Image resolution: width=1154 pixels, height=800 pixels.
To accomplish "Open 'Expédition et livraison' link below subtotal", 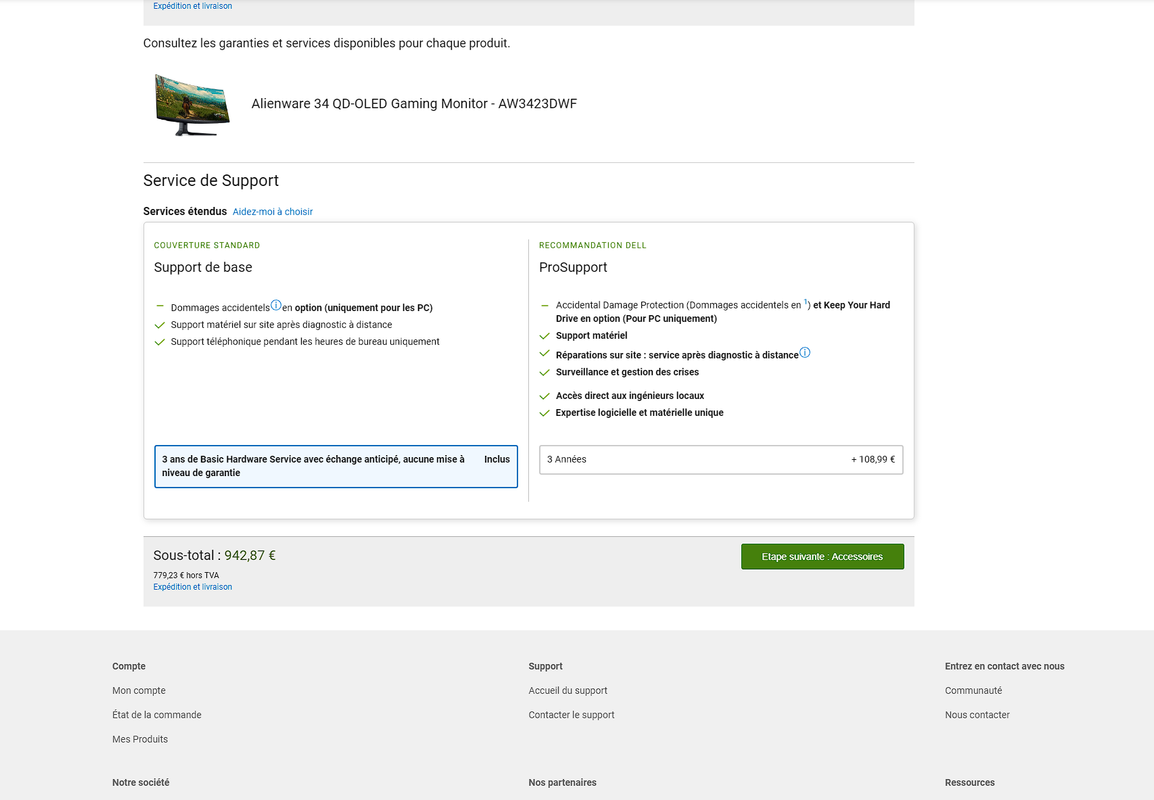I will (192, 587).
